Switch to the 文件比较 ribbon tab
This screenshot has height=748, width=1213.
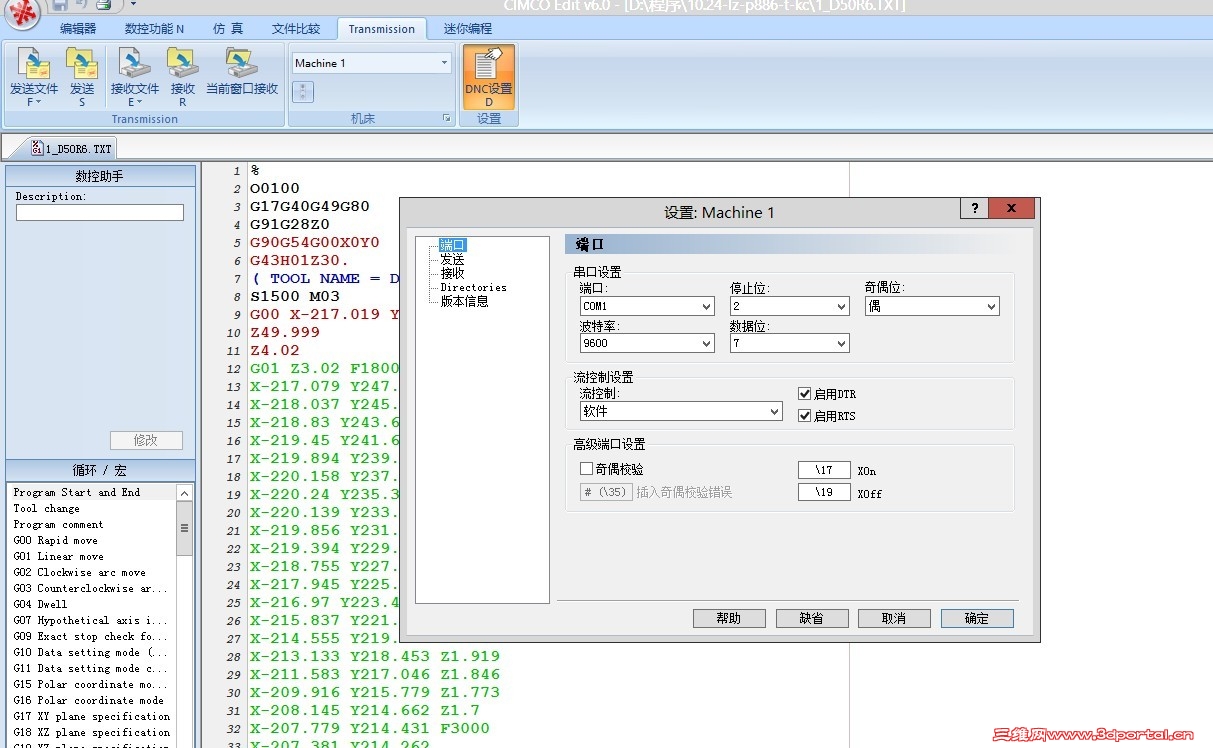click(296, 29)
